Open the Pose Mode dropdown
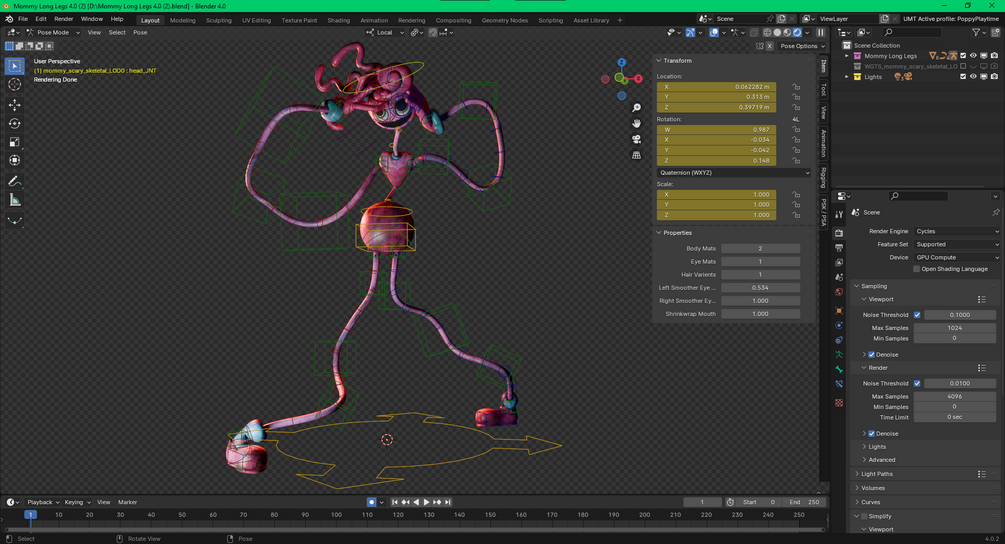This screenshot has height=544, width=1005. pos(53,32)
